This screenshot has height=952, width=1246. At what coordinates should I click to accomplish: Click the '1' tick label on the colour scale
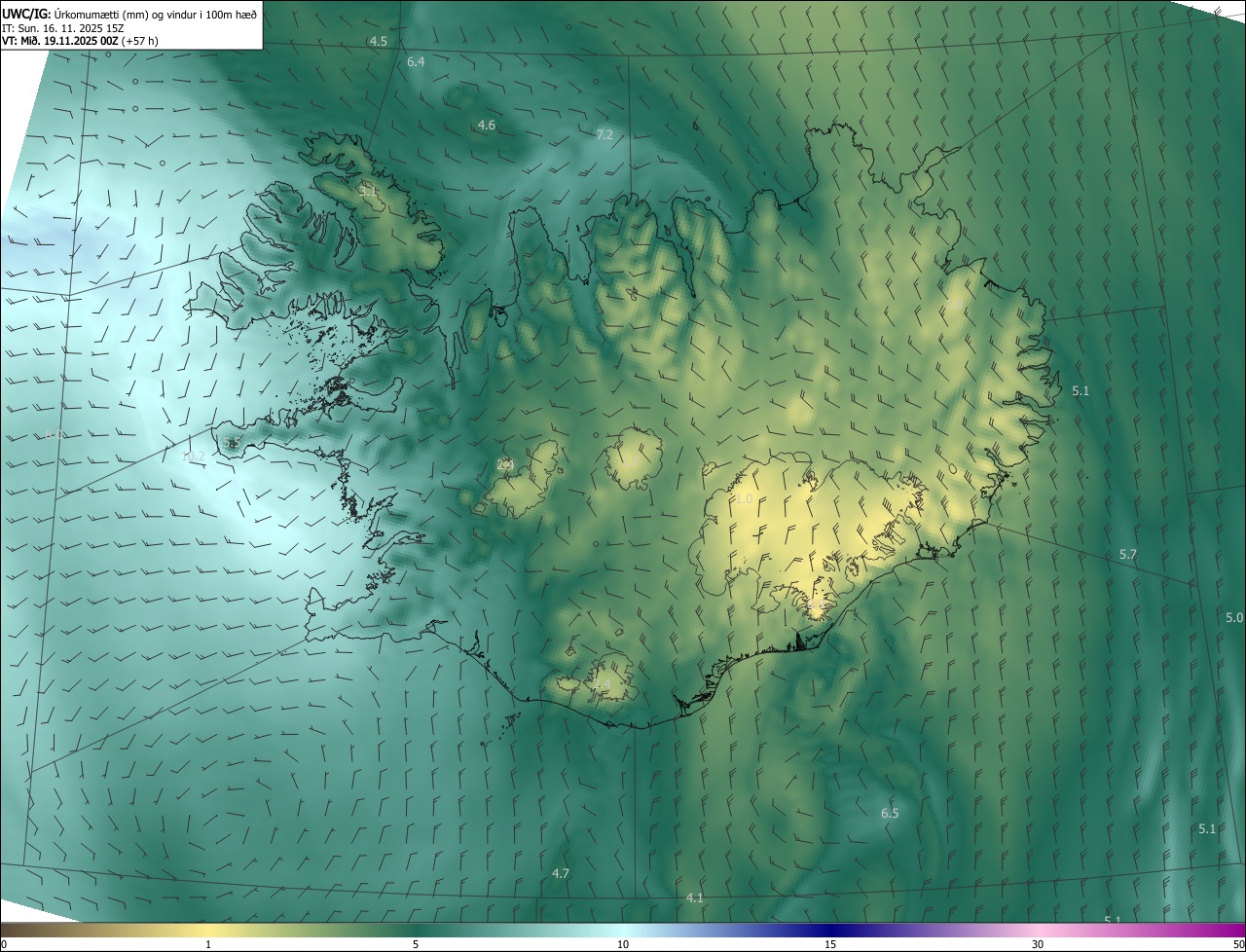pos(208,944)
